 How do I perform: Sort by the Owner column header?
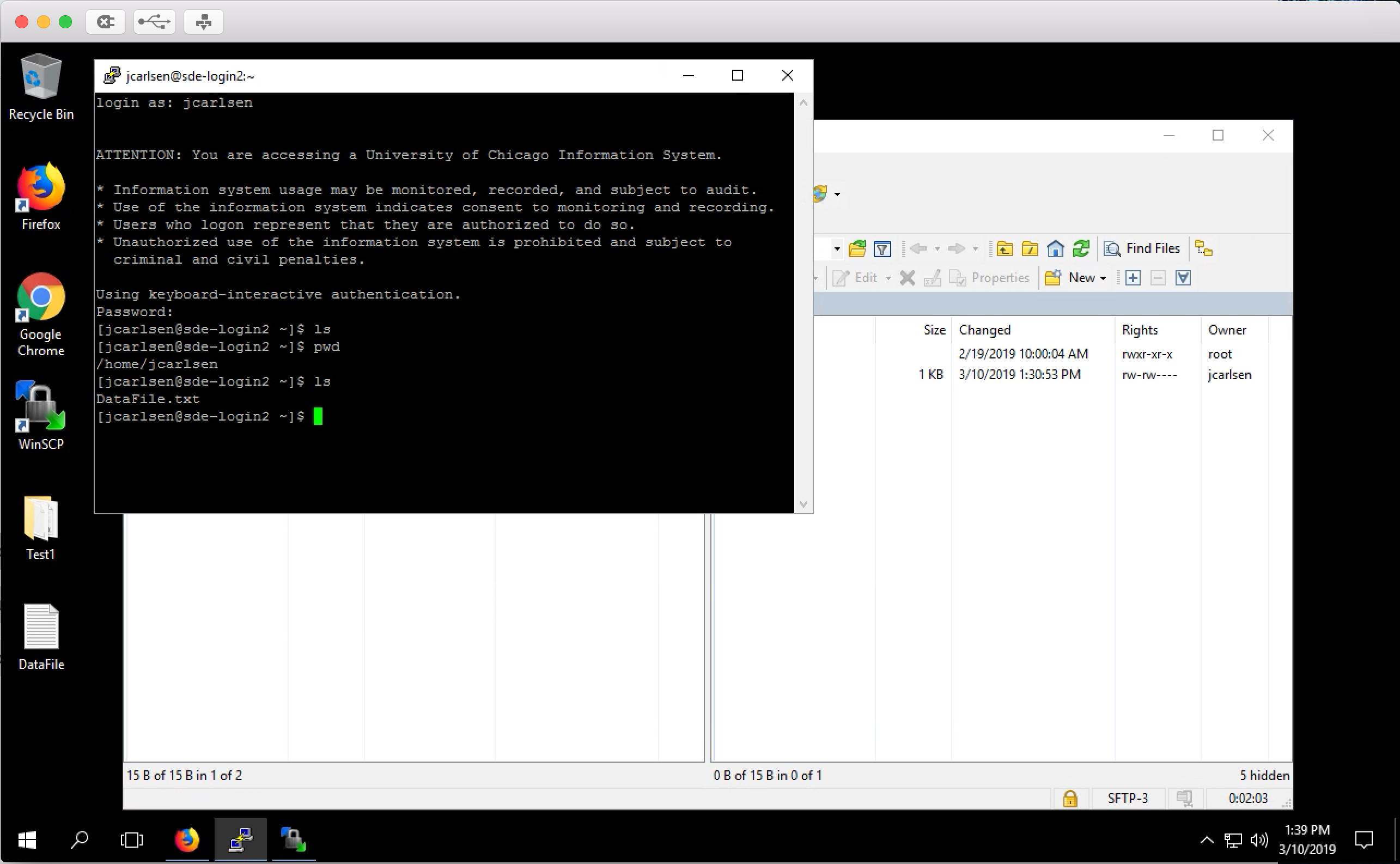coord(1235,330)
